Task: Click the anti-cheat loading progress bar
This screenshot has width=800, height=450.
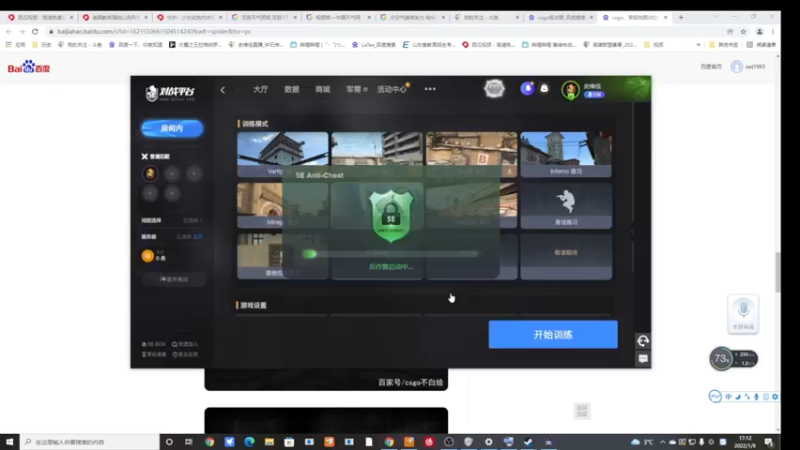Action: [391, 254]
